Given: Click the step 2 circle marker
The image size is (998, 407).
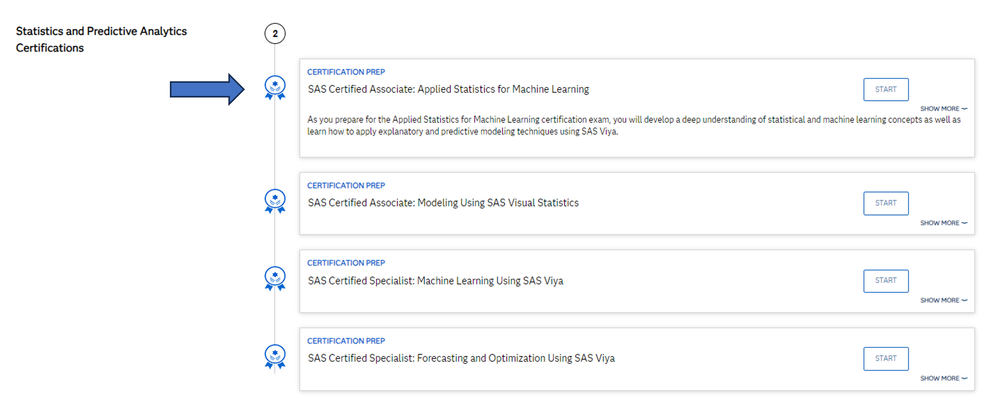Looking at the screenshot, I should (x=275, y=34).
